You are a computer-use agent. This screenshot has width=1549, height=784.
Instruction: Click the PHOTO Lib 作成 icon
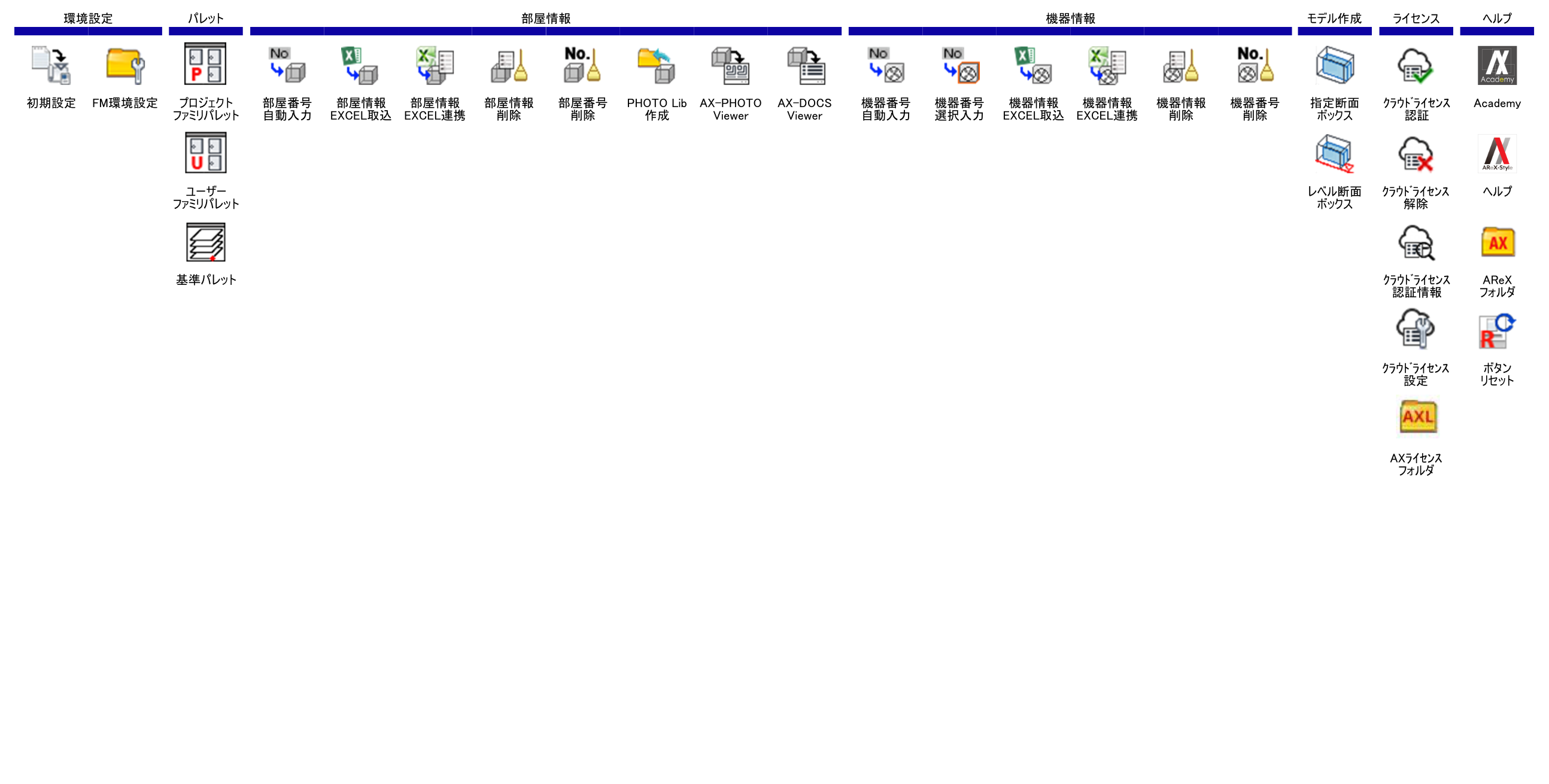pyautogui.click(x=657, y=66)
